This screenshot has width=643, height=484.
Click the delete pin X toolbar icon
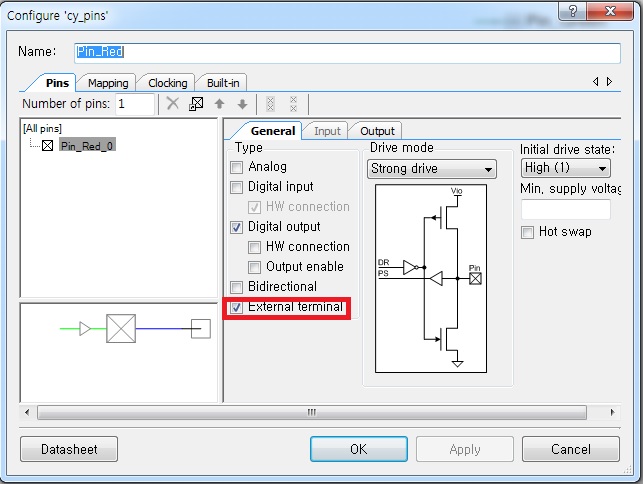click(173, 104)
